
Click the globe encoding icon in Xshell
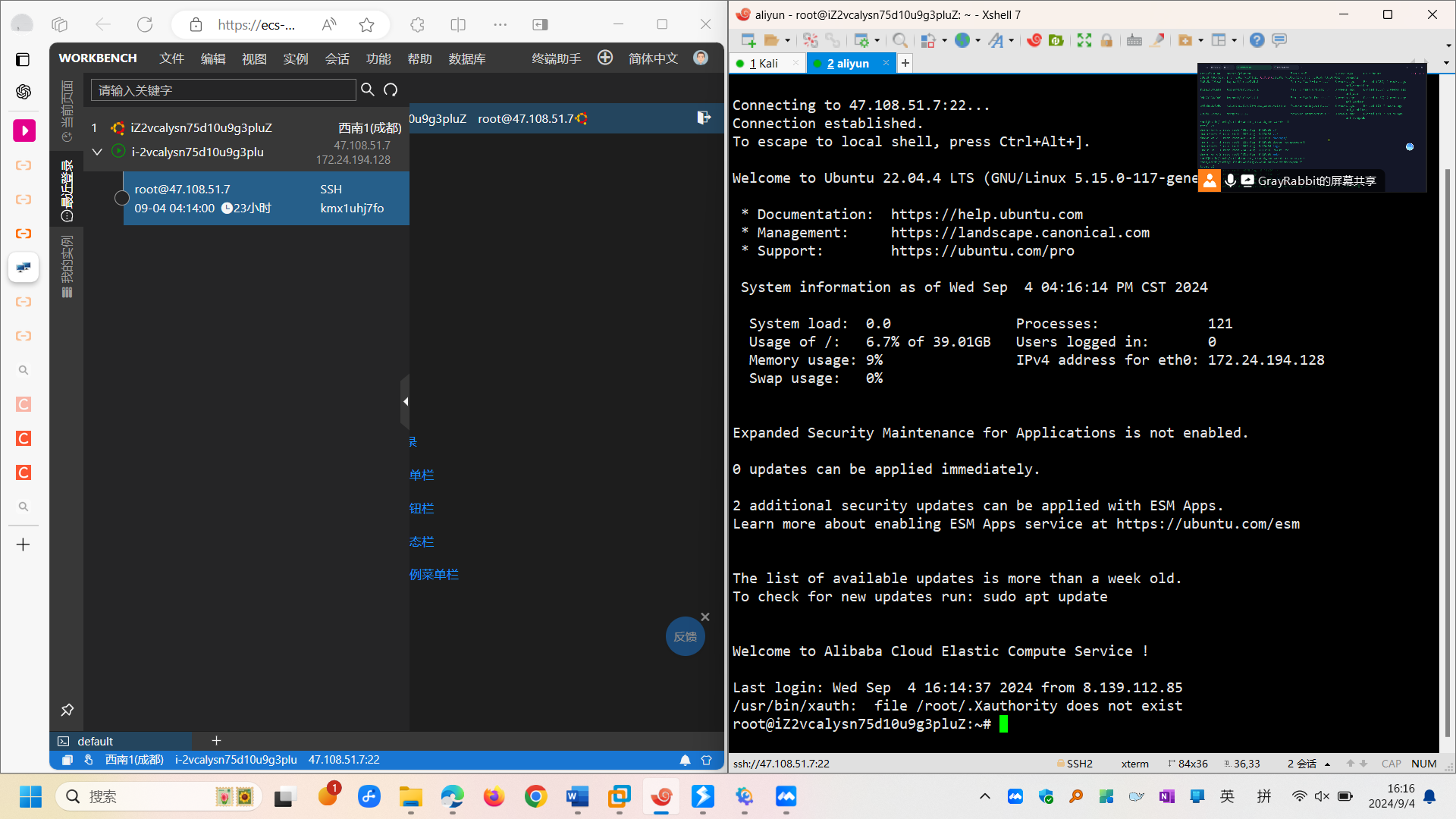click(x=962, y=40)
